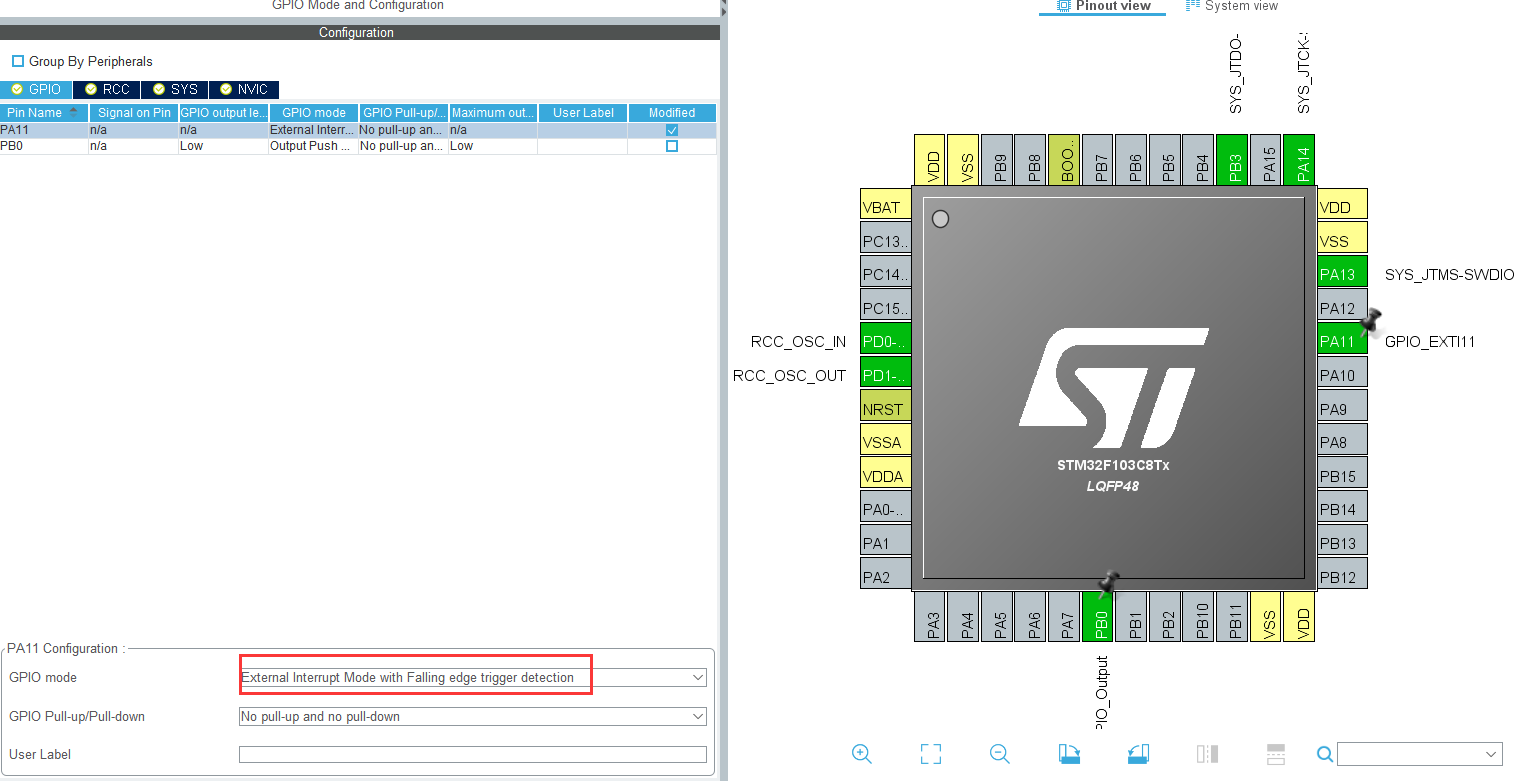Open the NVIC peripheral tab
The width and height of the screenshot is (1539, 781).
[243, 89]
